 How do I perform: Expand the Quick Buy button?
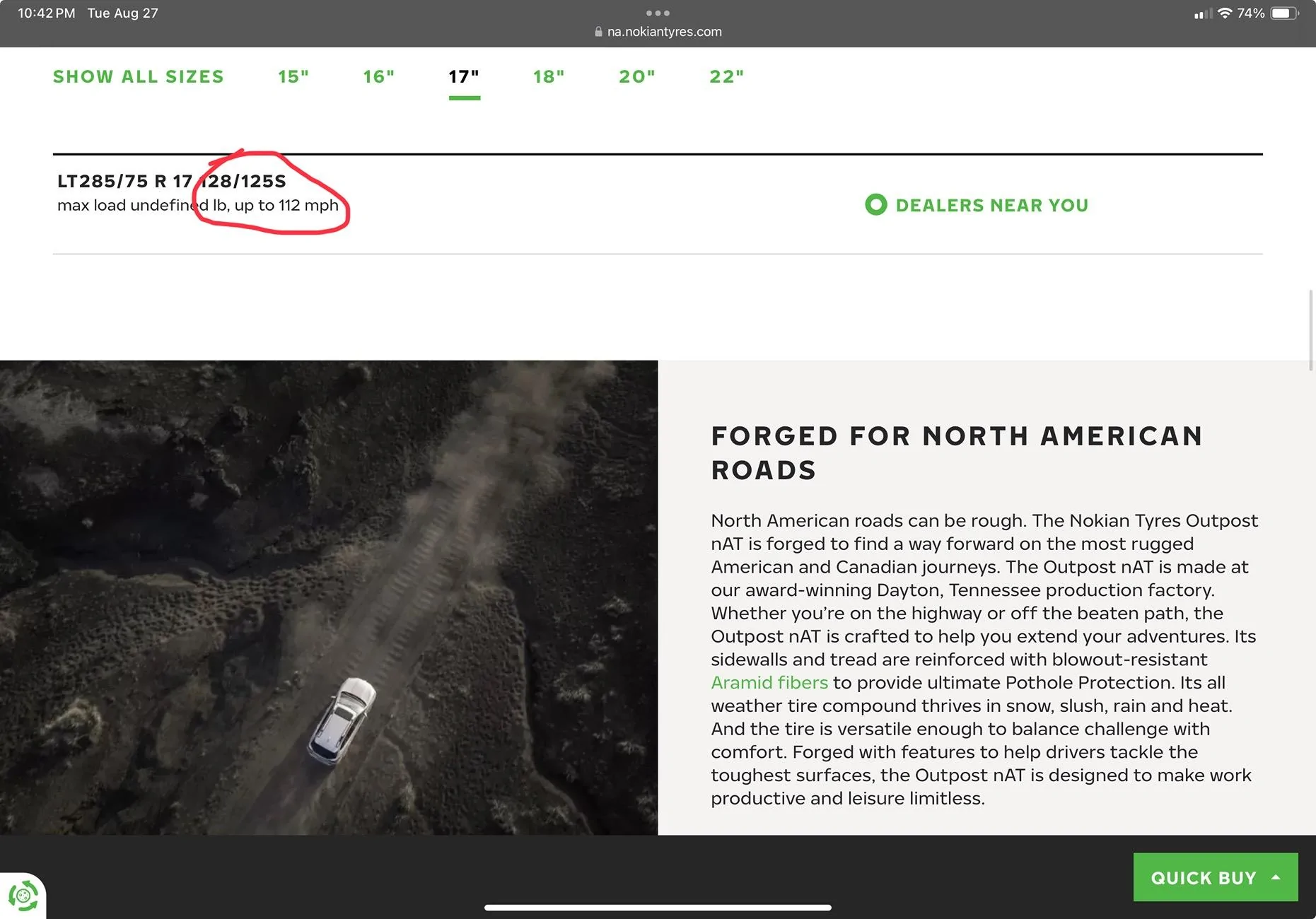coord(1216,877)
